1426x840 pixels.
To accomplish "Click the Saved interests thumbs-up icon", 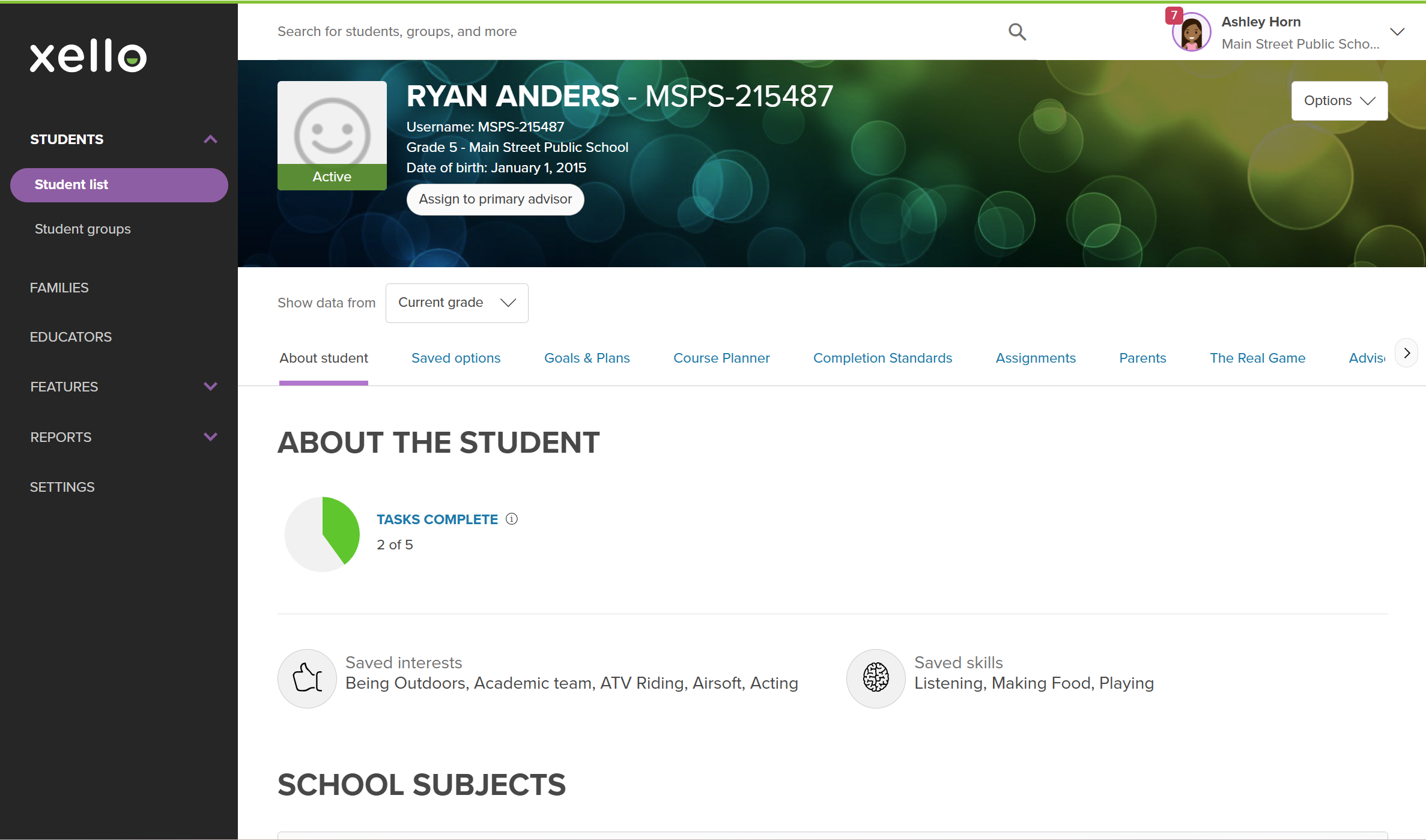I will (x=307, y=678).
